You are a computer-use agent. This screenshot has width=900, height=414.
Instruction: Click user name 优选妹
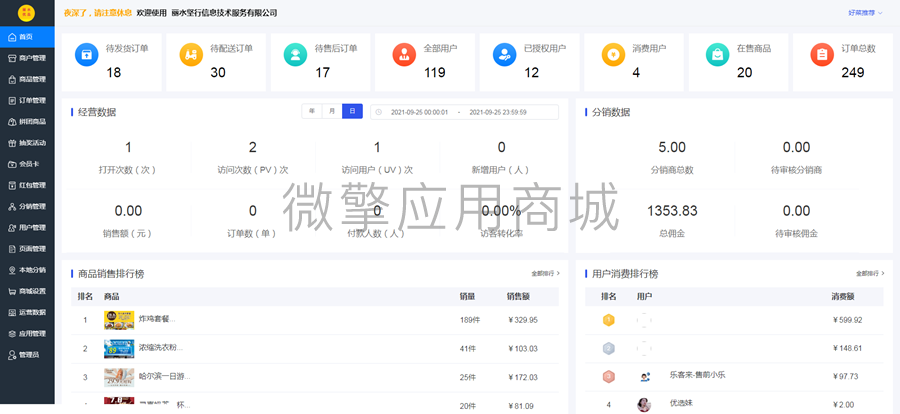click(681, 403)
